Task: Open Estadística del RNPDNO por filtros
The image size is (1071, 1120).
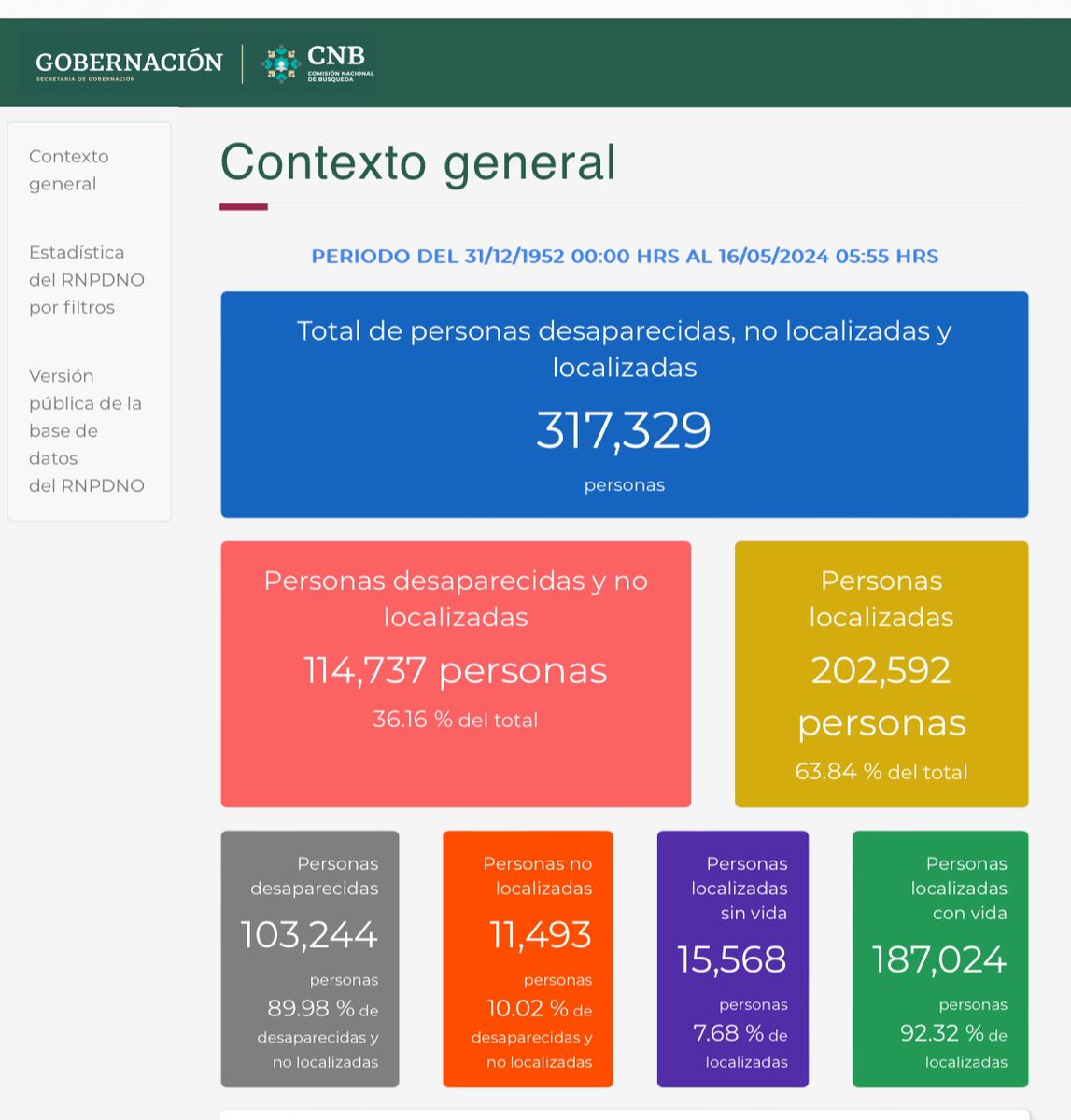Action: pyautogui.click(x=87, y=280)
